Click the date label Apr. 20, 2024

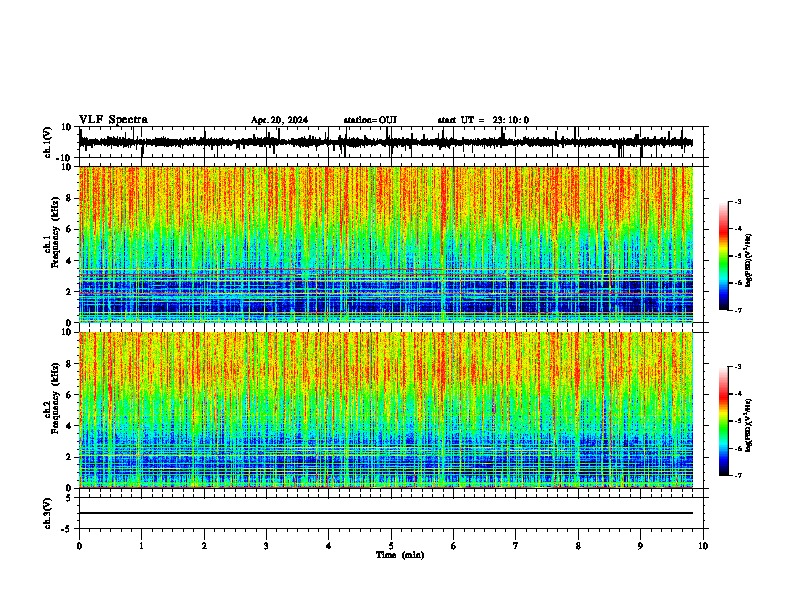click(279, 120)
